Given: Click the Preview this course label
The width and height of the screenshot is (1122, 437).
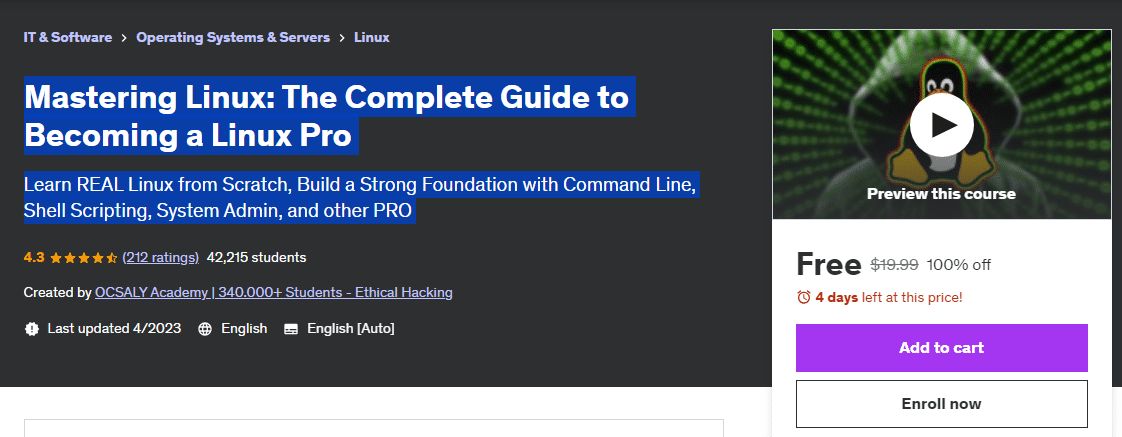Looking at the screenshot, I should click(941, 194).
